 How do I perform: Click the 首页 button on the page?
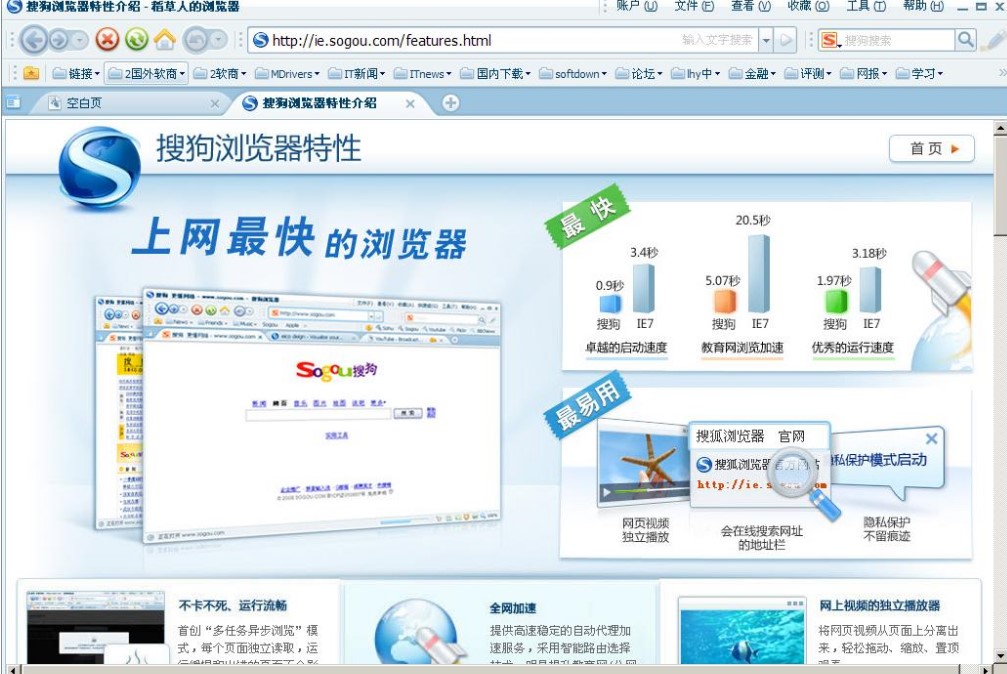point(931,148)
